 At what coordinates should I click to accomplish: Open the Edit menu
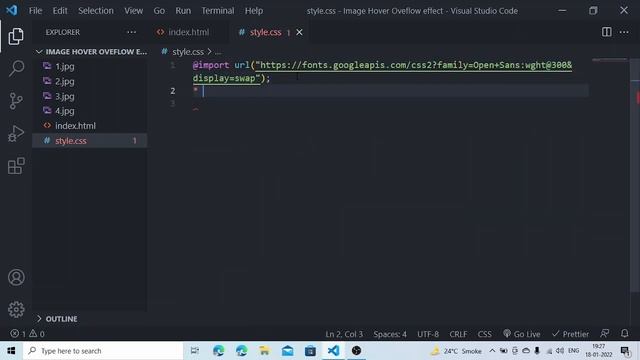coord(60,11)
